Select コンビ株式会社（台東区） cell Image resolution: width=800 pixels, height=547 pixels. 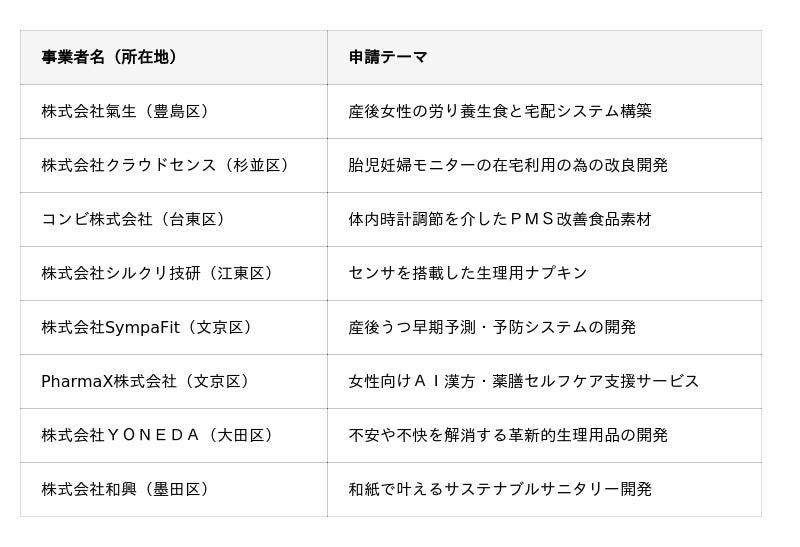pos(174,219)
